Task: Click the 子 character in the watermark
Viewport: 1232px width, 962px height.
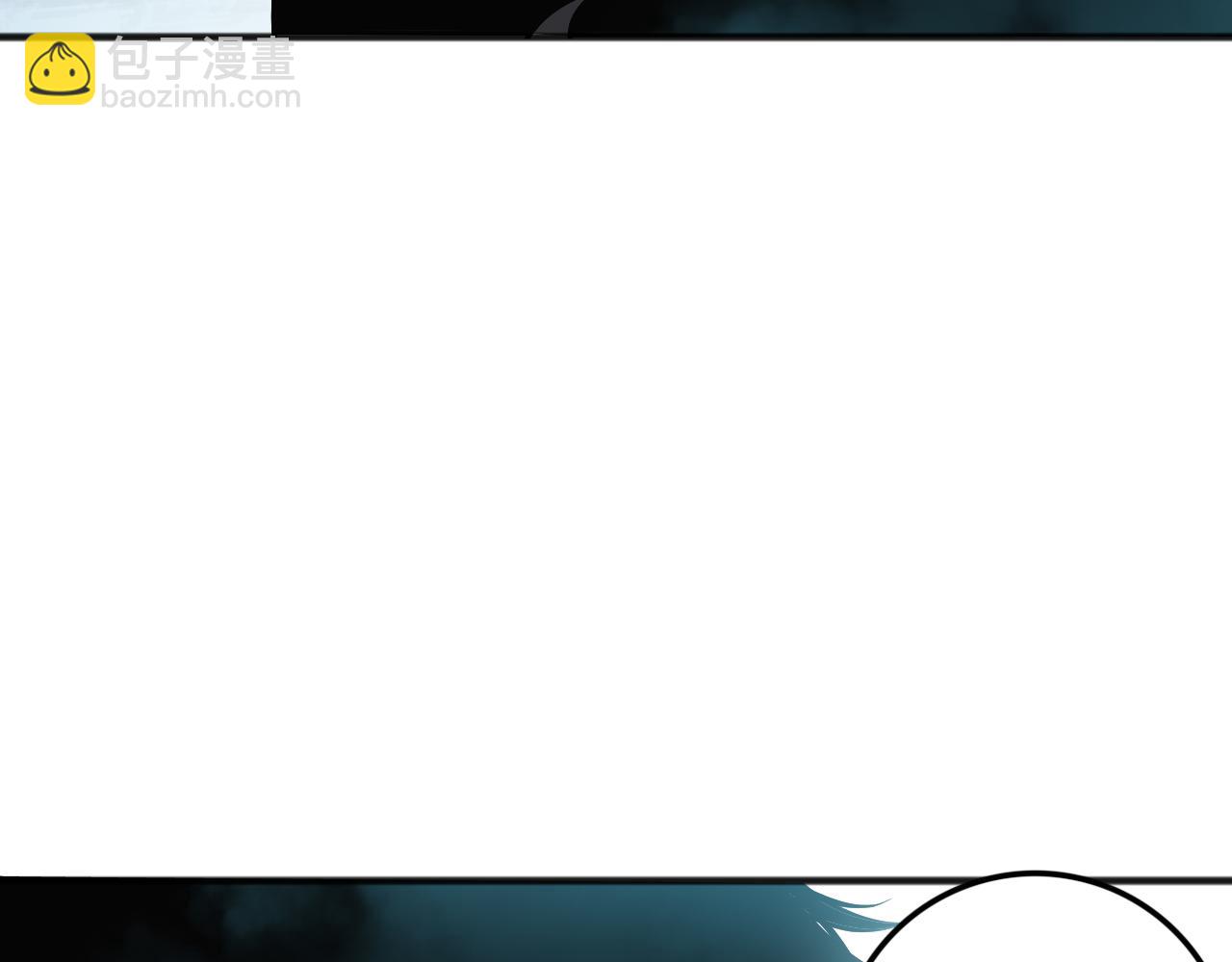Action: tap(177, 60)
